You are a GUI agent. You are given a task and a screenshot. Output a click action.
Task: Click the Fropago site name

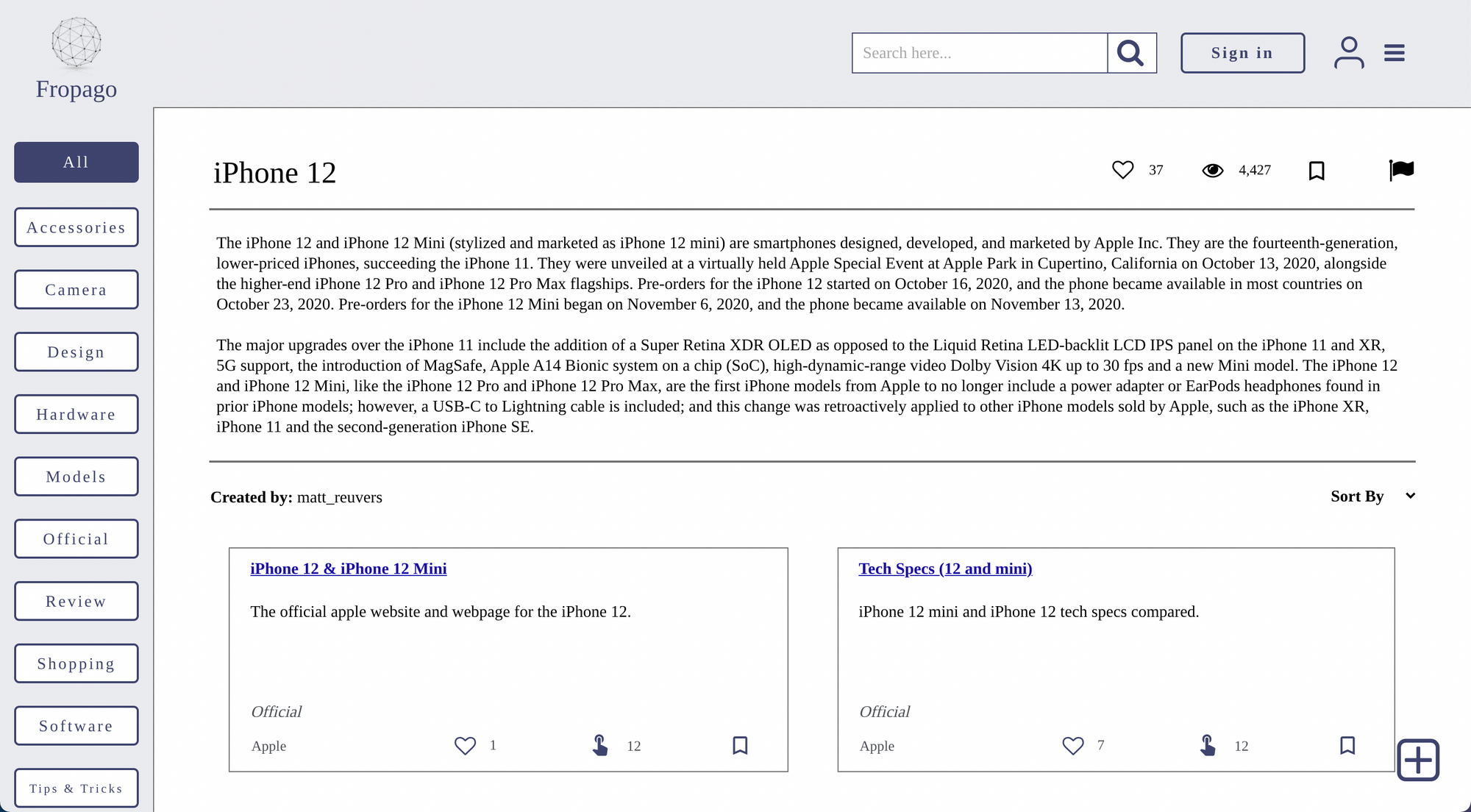(76, 89)
